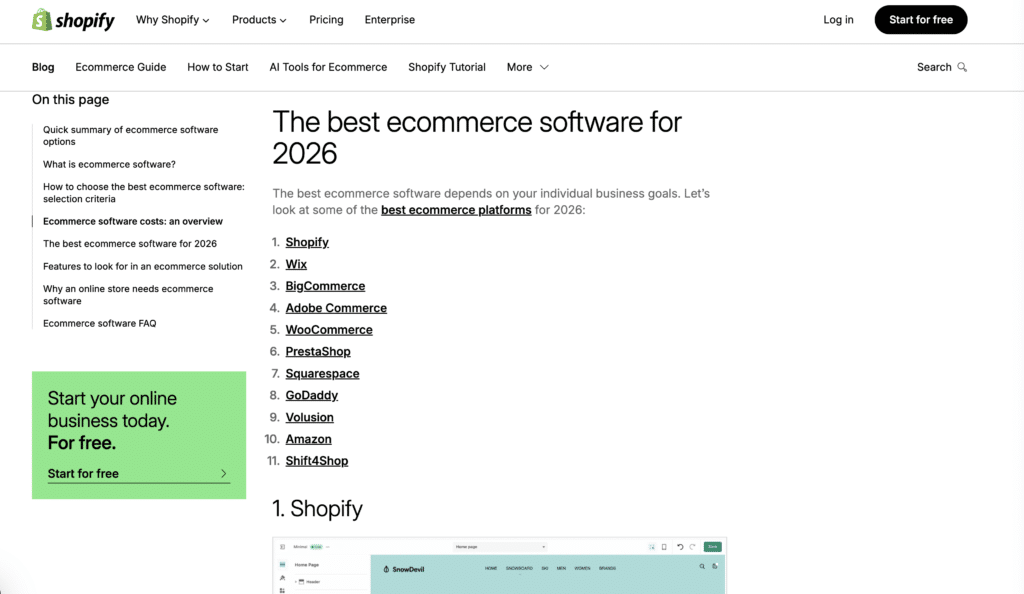Go to the Blog section
The image size is (1024, 594).
coord(43,67)
